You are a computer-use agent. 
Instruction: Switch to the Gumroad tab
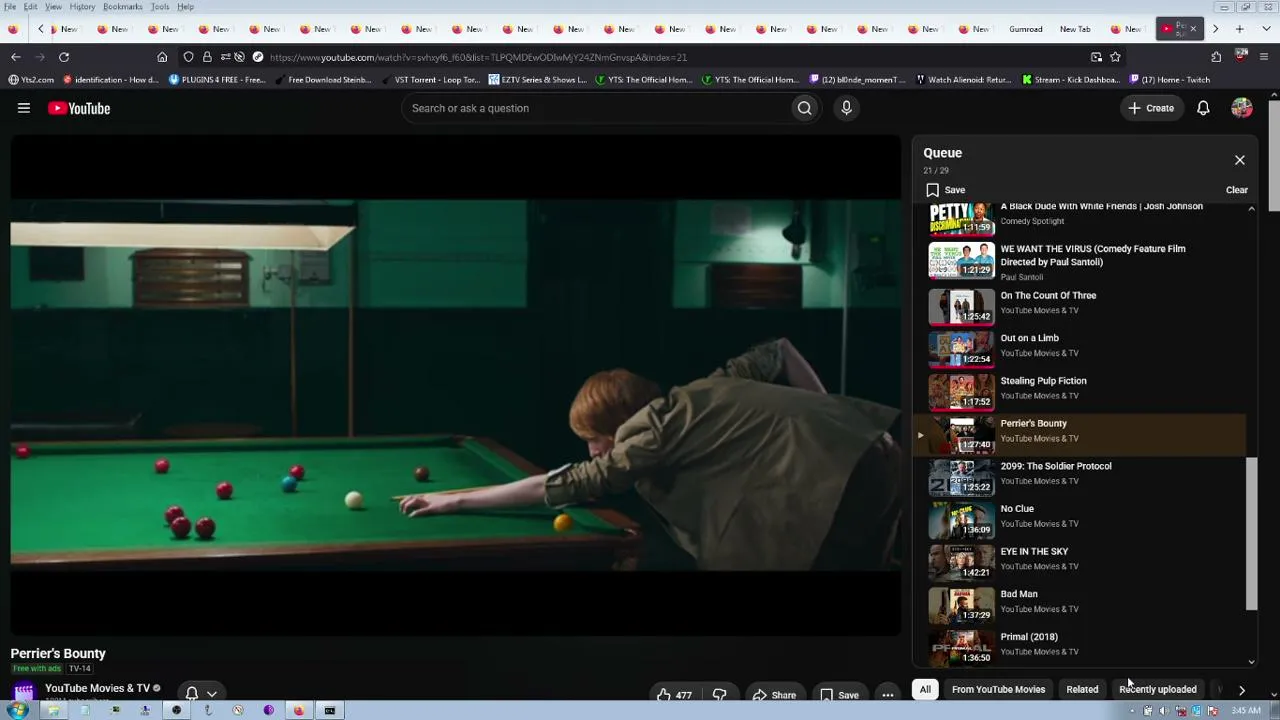point(1026,29)
